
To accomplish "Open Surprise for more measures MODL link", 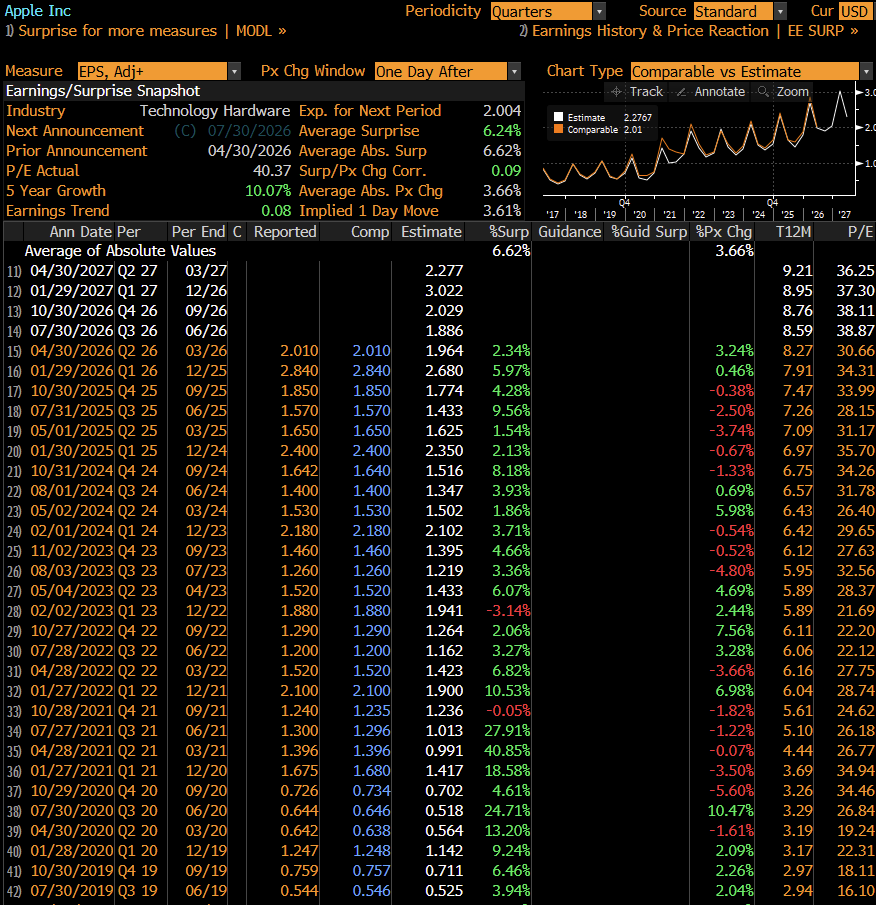I will (x=145, y=31).
